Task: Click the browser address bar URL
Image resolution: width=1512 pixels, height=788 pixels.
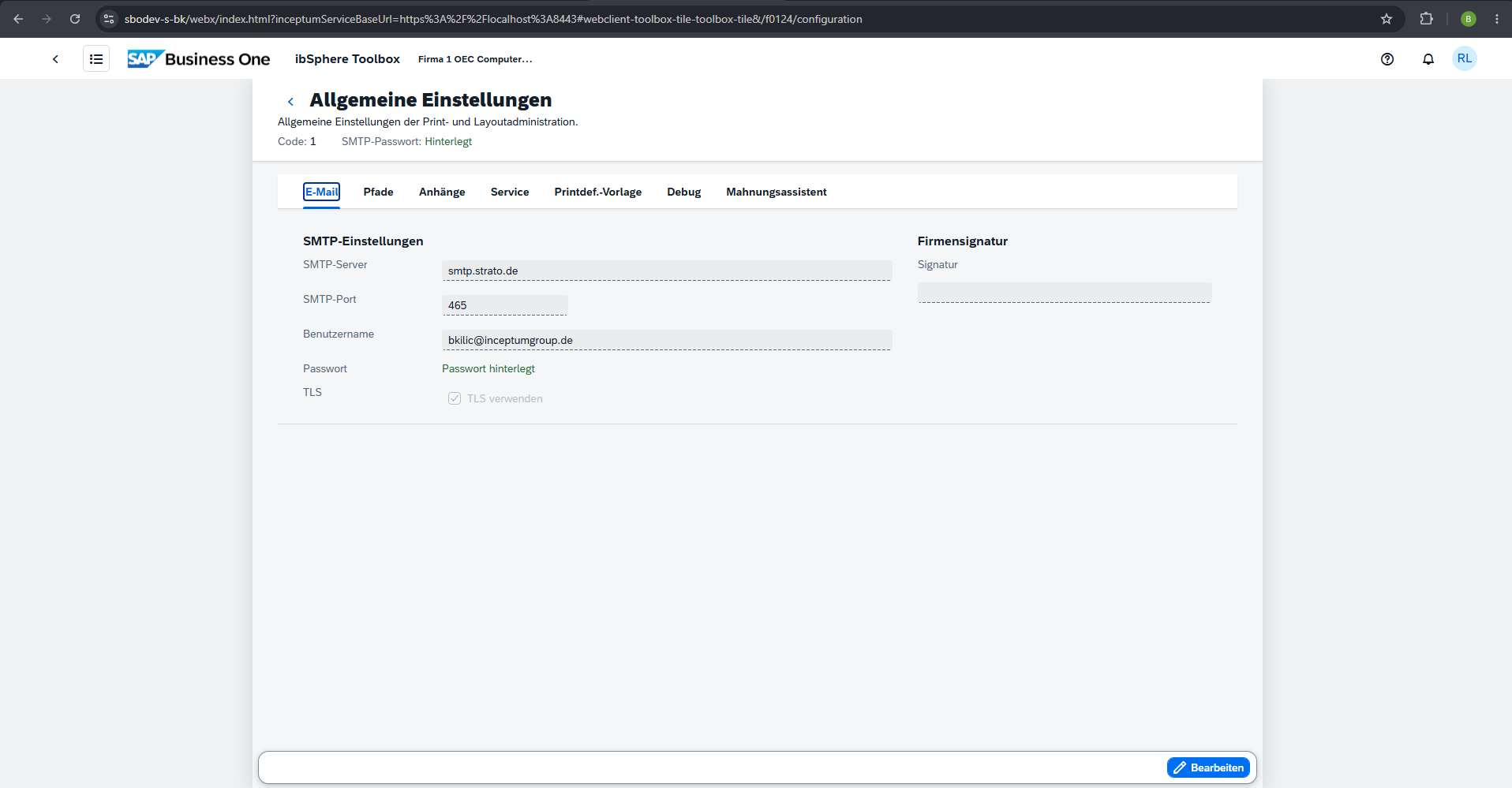Action: point(493,19)
